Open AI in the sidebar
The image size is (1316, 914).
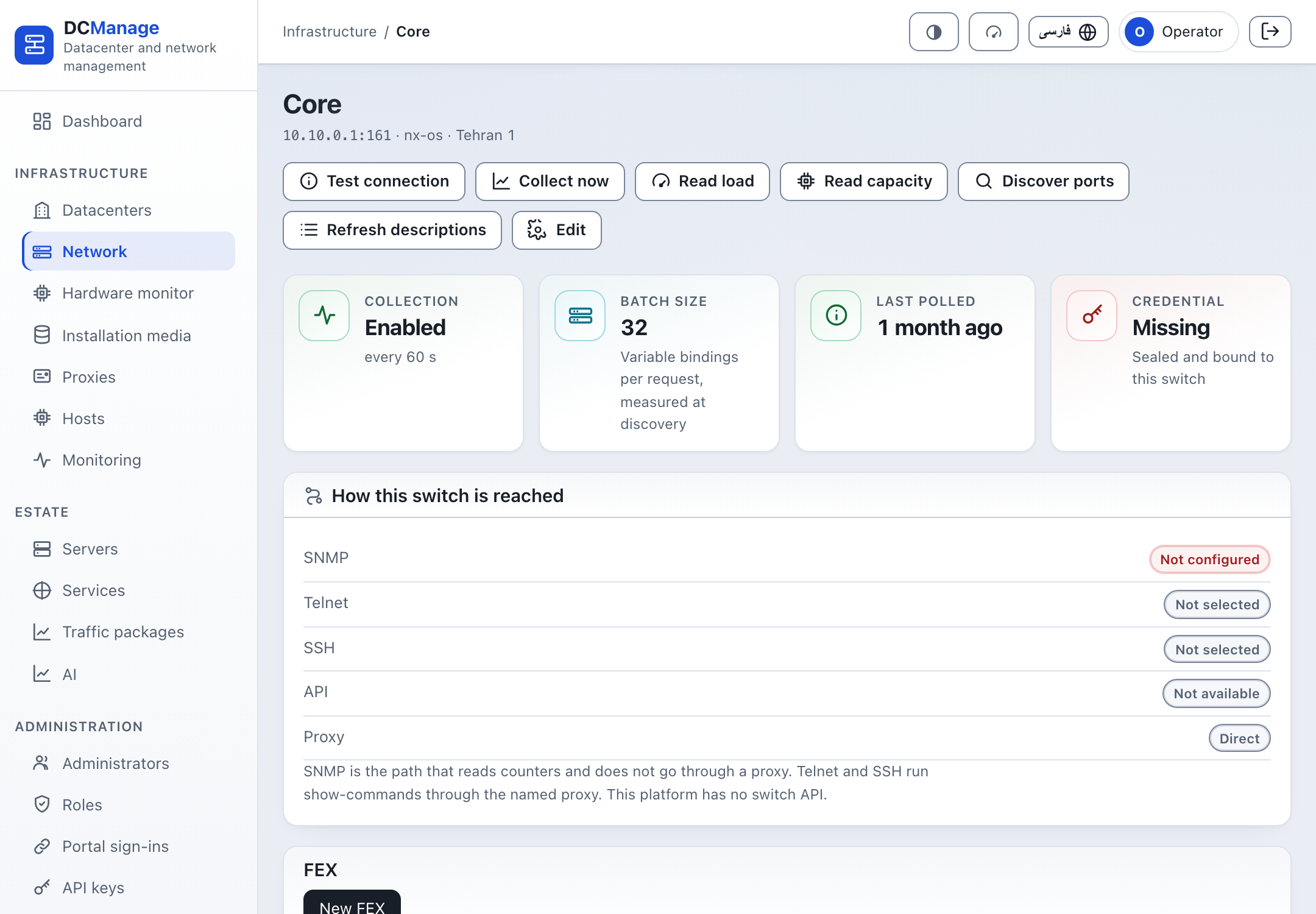pyautogui.click(x=128, y=675)
